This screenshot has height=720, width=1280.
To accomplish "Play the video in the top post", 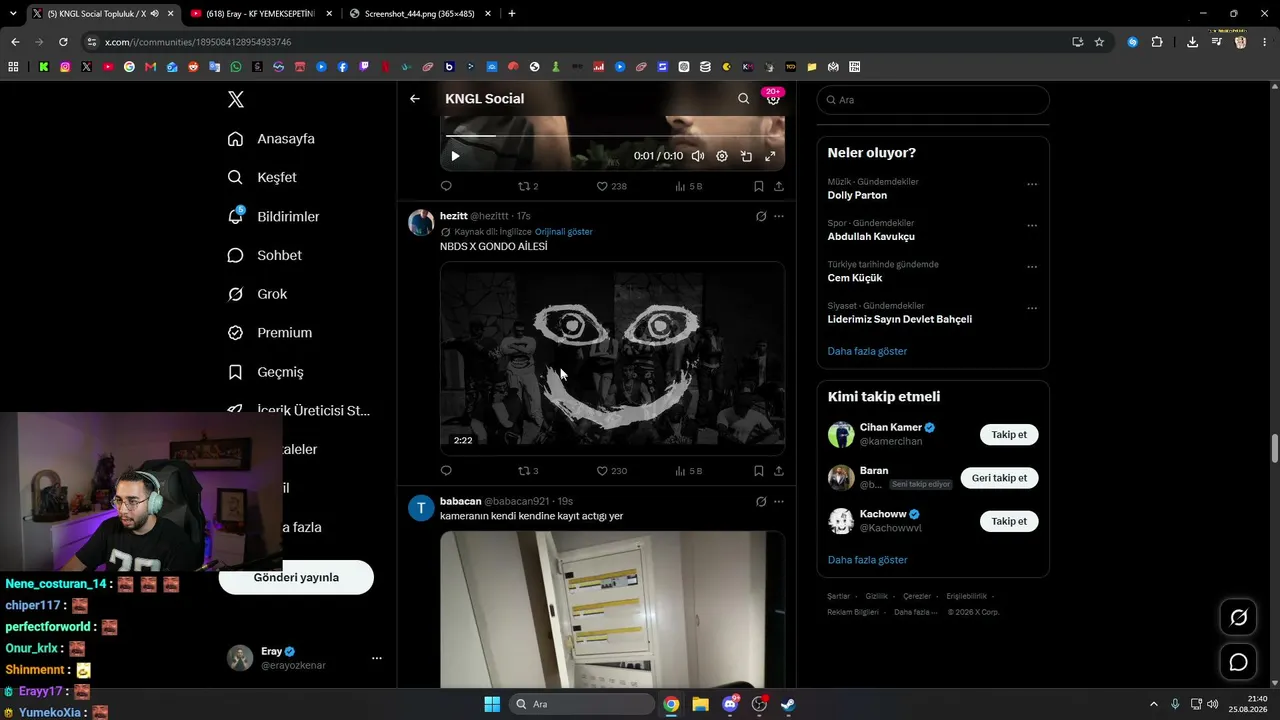I will (x=455, y=156).
